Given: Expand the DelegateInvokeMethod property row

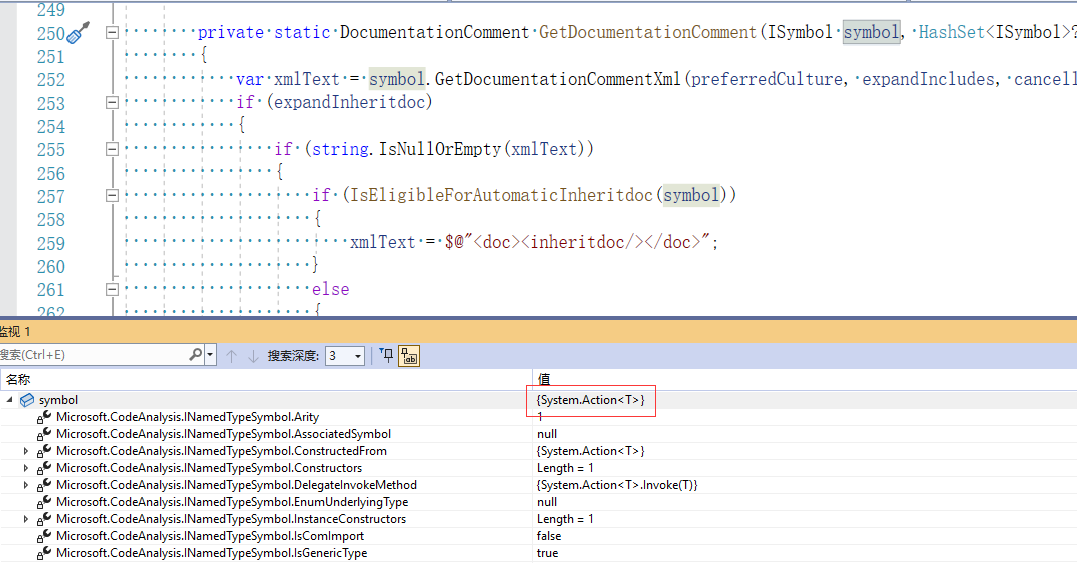Looking at the screenshot, I should pos(26,485).
